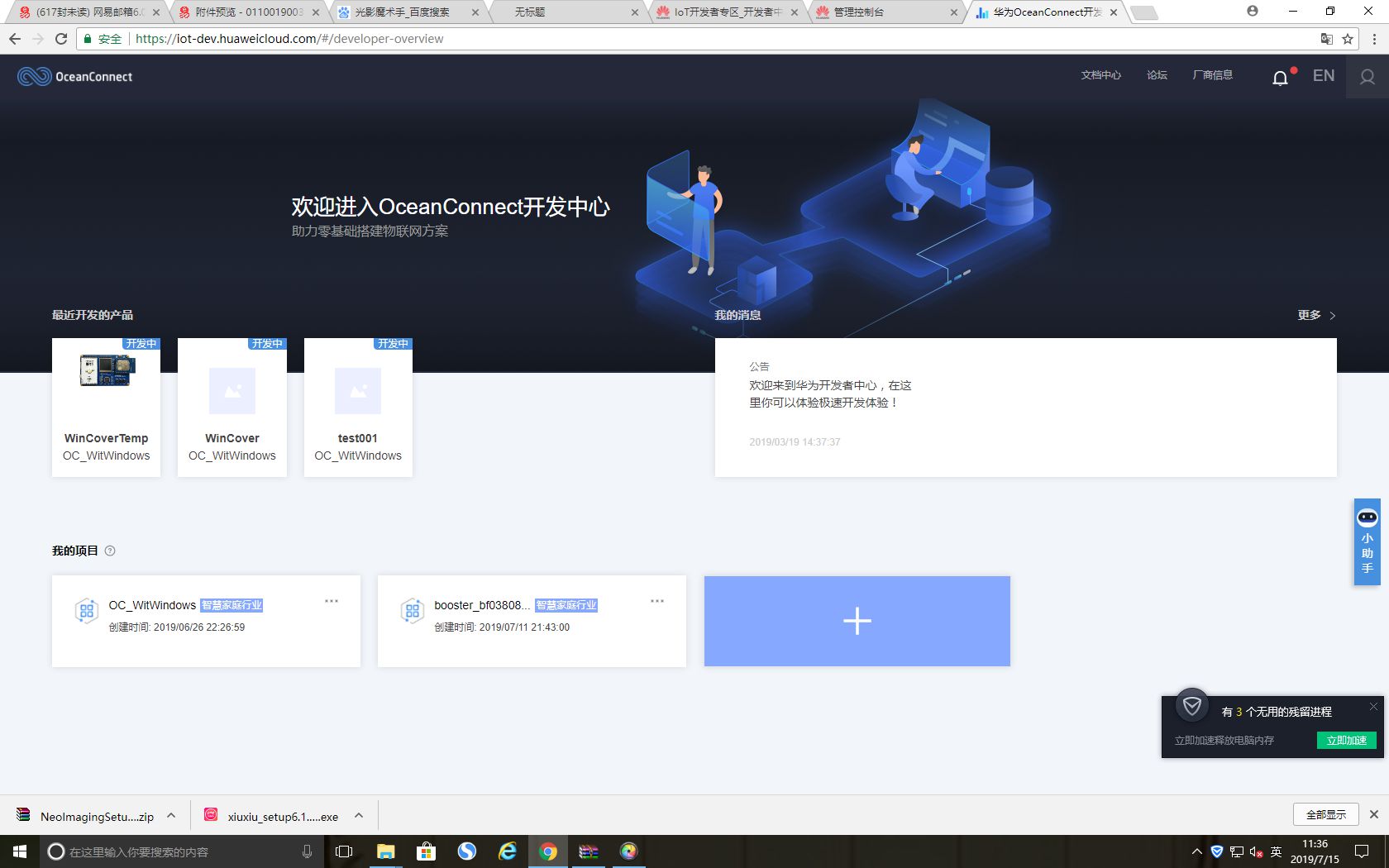Open the WinCoverTemp product card
1389x868 pixels.
pos(106,407)
